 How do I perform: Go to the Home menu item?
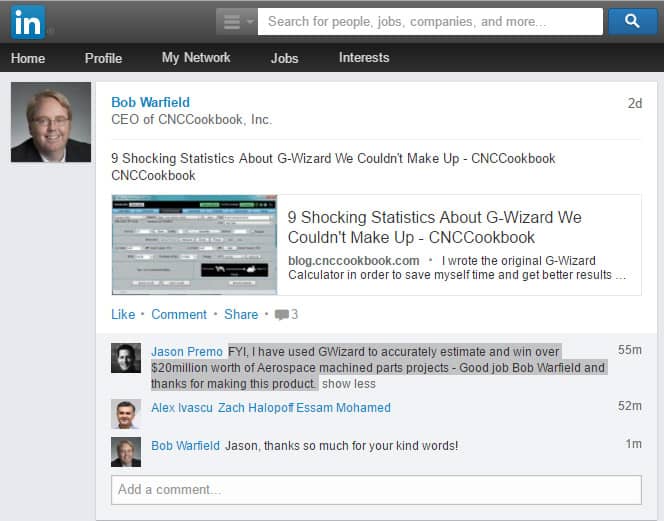coord(28,58)
